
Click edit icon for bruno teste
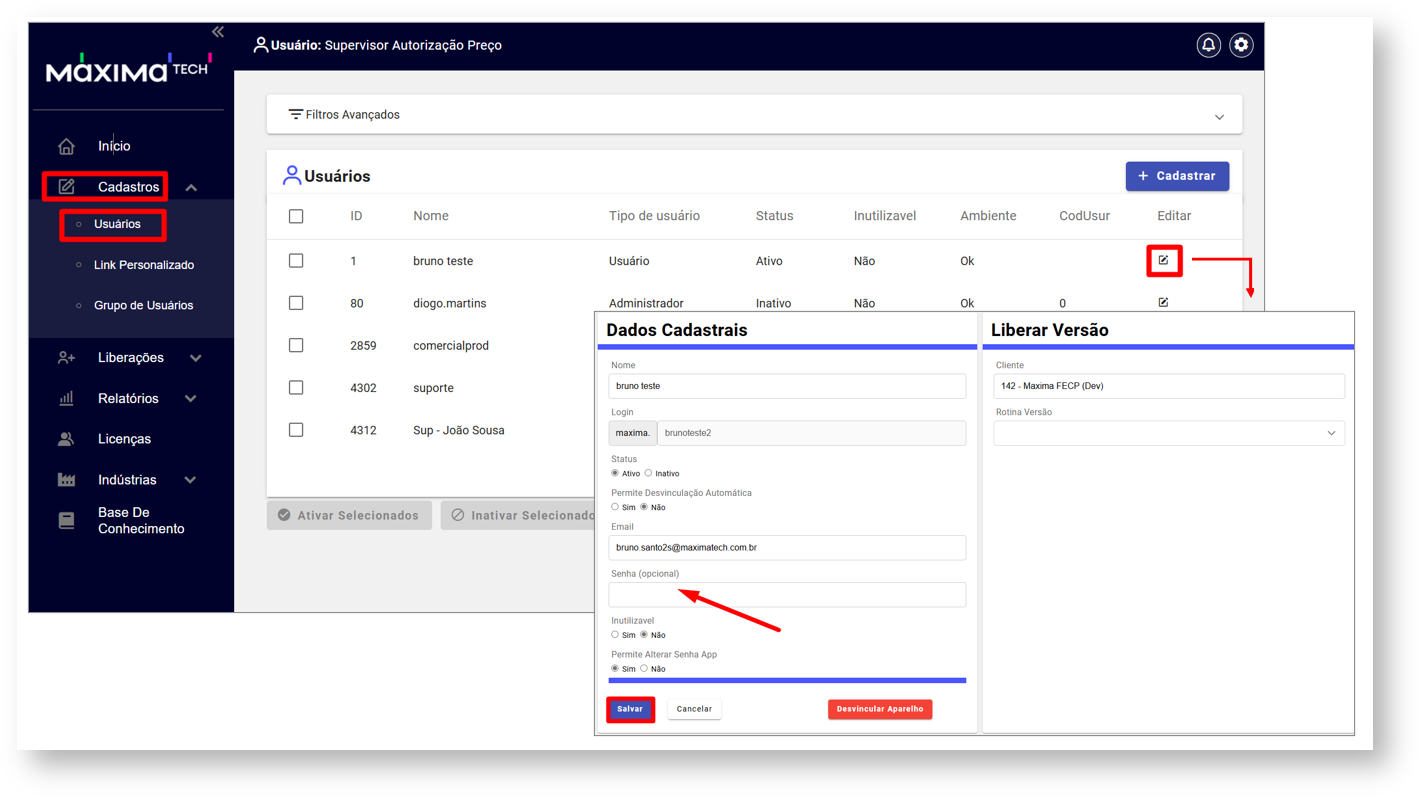click(x=1163, y=261)
